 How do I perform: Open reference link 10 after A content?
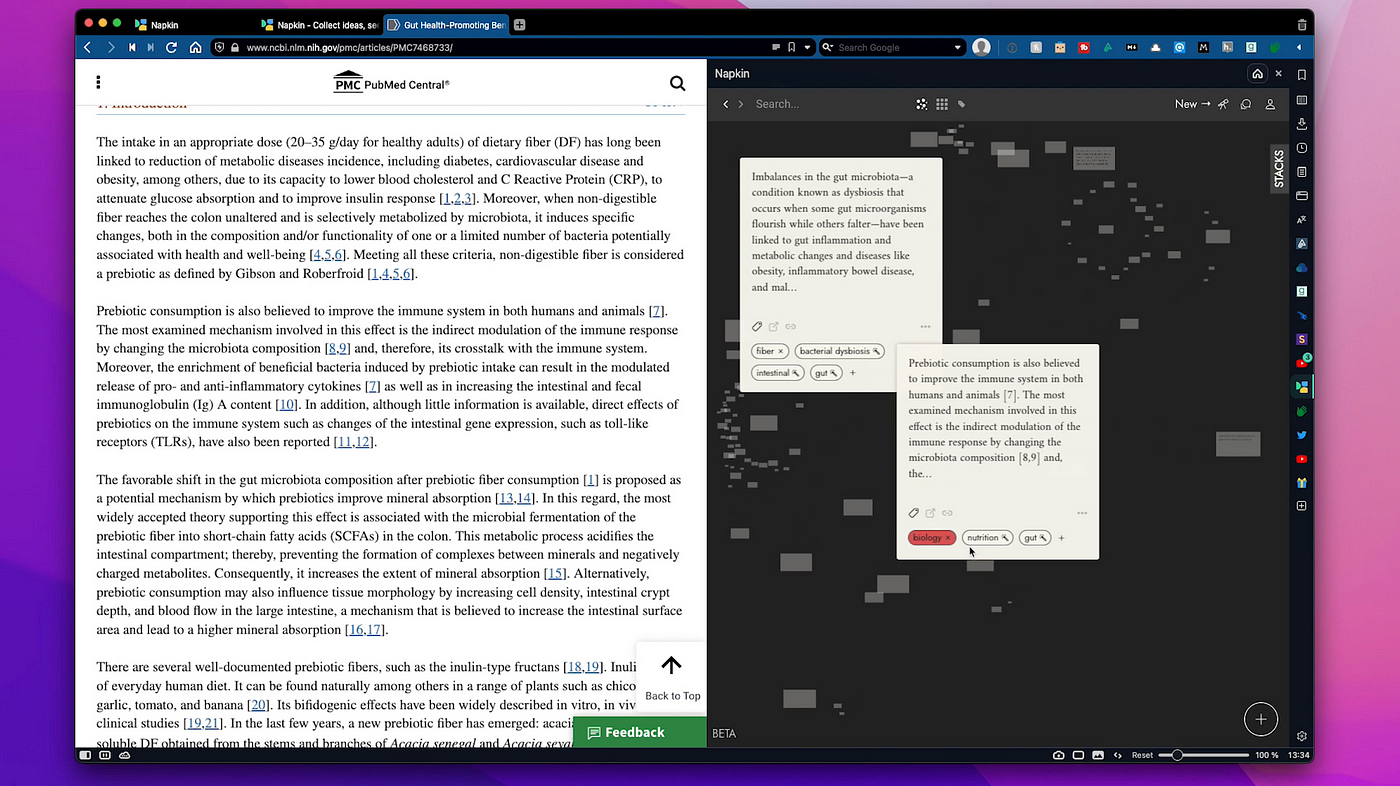point(286,404)
